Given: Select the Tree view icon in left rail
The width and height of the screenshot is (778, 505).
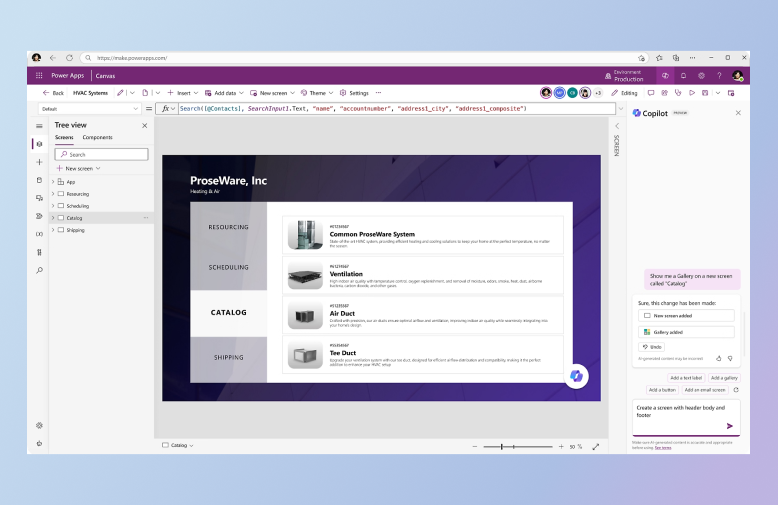Looking at the screenshot, I should [x=39, y=144].
